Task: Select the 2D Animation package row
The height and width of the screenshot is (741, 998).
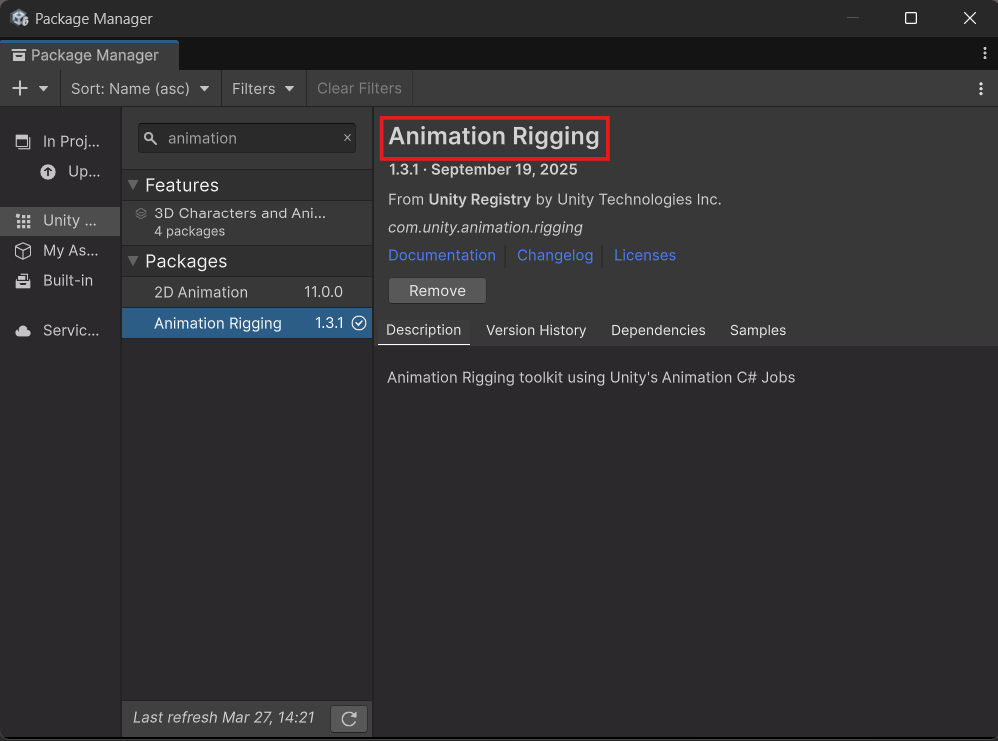Action: (x=247, y=292)
